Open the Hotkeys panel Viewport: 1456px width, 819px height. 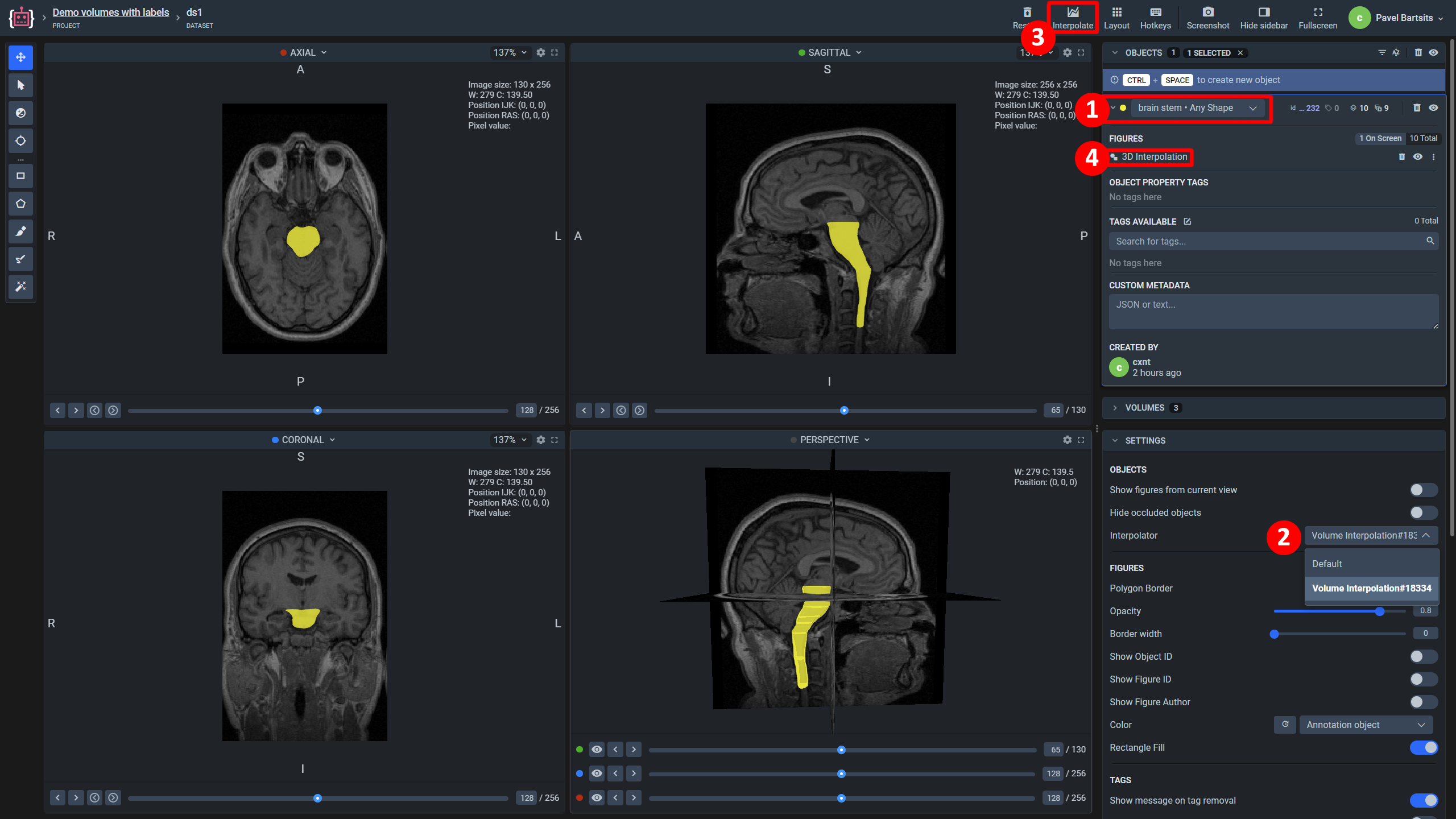pos(1155,18)
